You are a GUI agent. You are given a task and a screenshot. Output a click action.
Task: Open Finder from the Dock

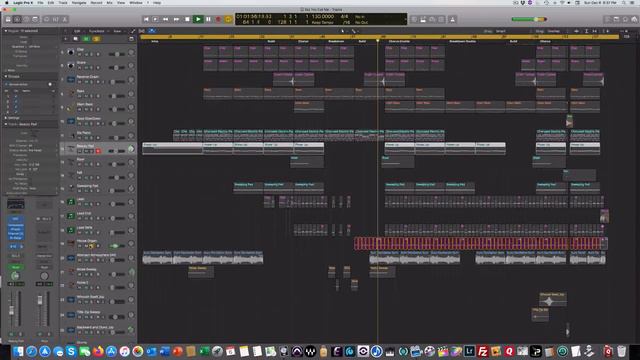pyautogui.click(x=18, y=351)
